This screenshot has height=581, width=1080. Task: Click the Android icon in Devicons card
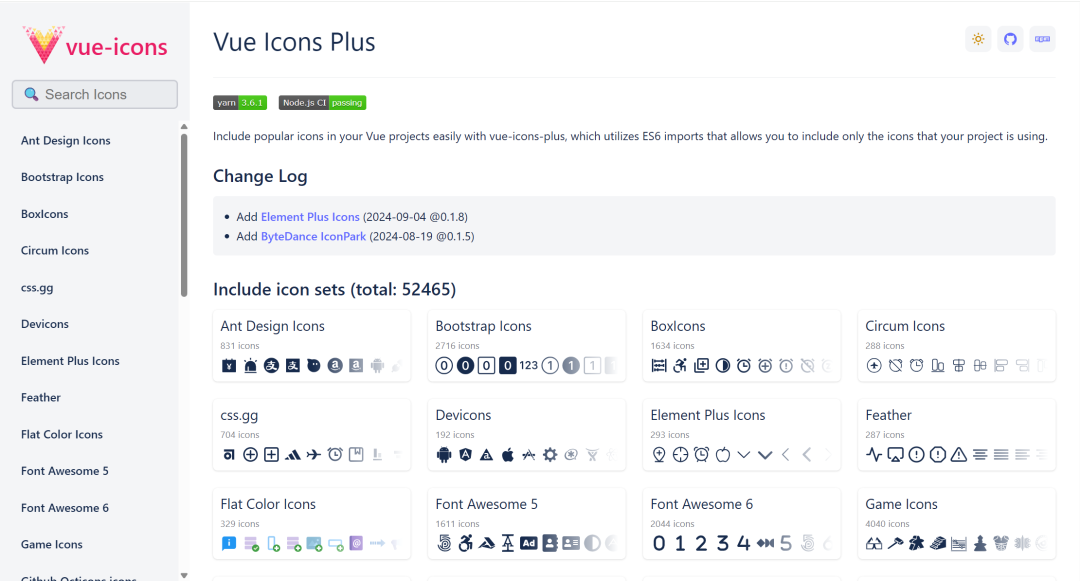(x=444, y=454)
